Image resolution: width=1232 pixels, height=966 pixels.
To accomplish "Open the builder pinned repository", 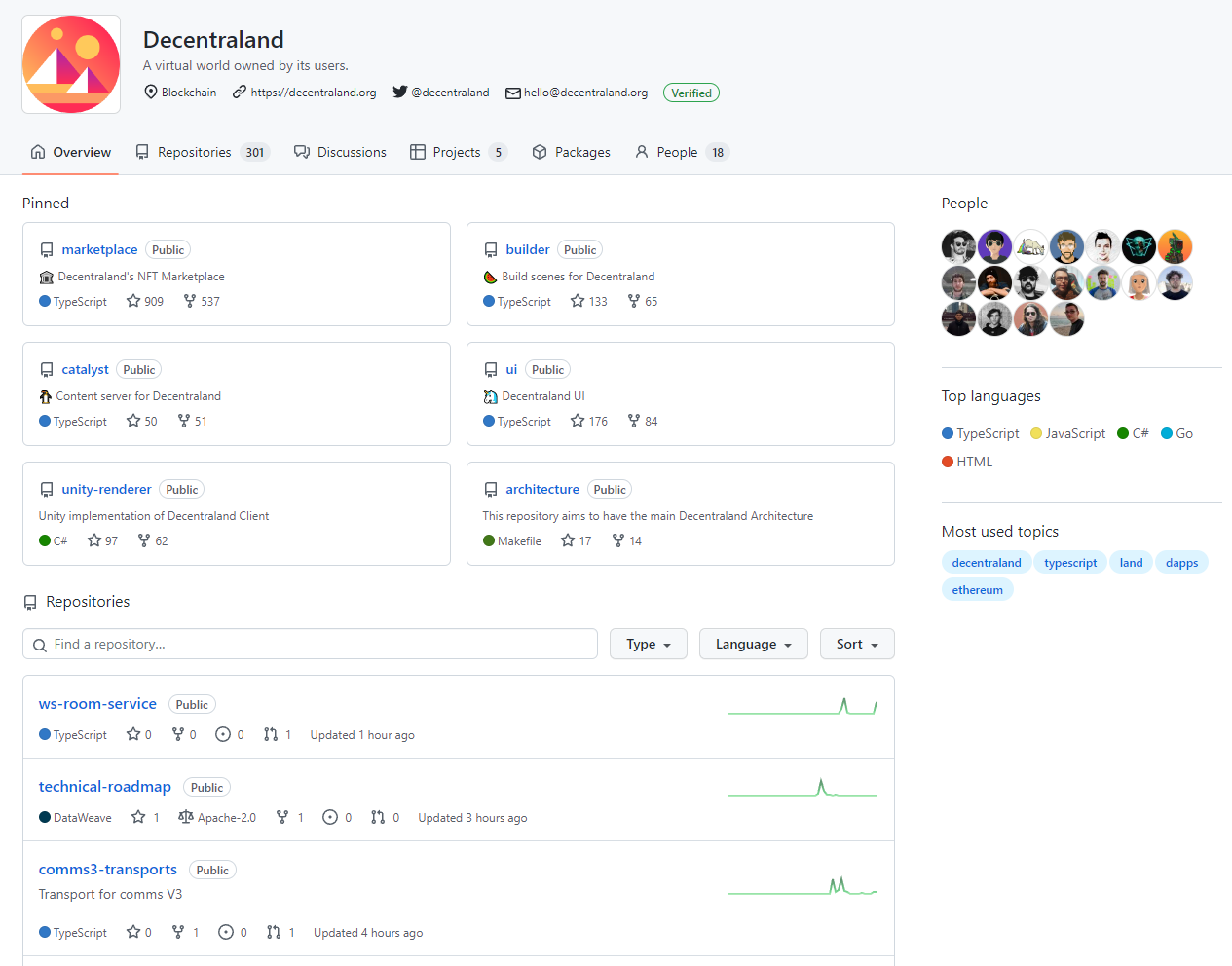I will 528,249.
